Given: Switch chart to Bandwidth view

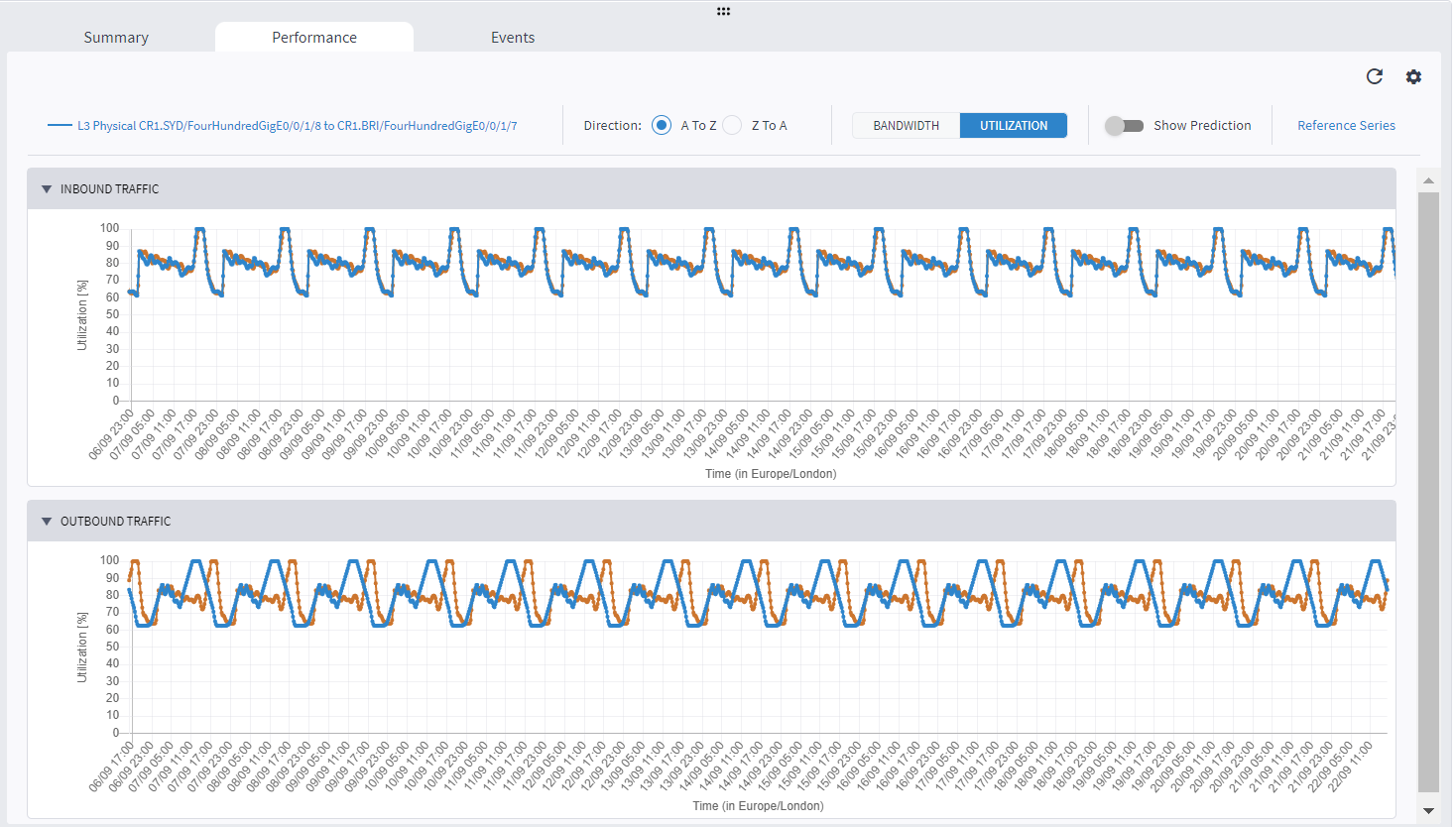Looking at the screenshot, I should click(907, 125).
